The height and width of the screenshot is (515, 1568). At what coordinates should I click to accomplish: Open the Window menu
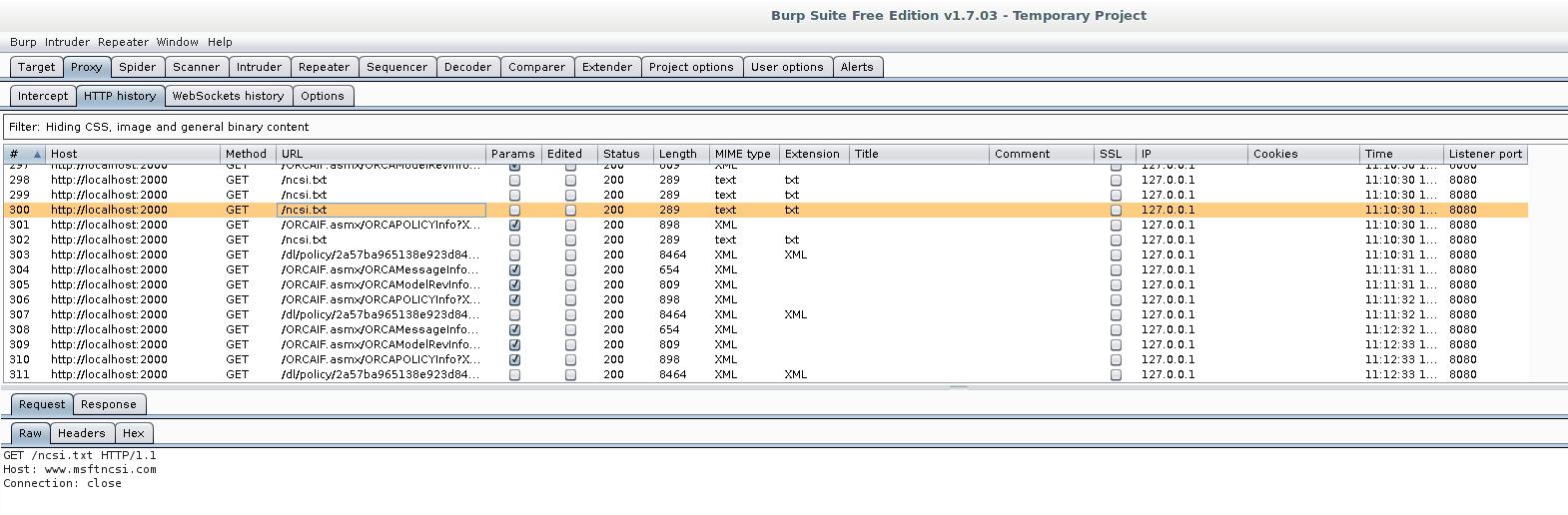point(177,42)
